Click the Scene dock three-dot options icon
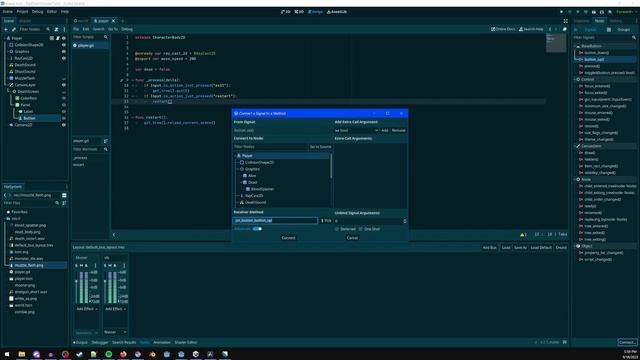Image resolution: width=640 pixels, height=360 pixels. point(64,29)
